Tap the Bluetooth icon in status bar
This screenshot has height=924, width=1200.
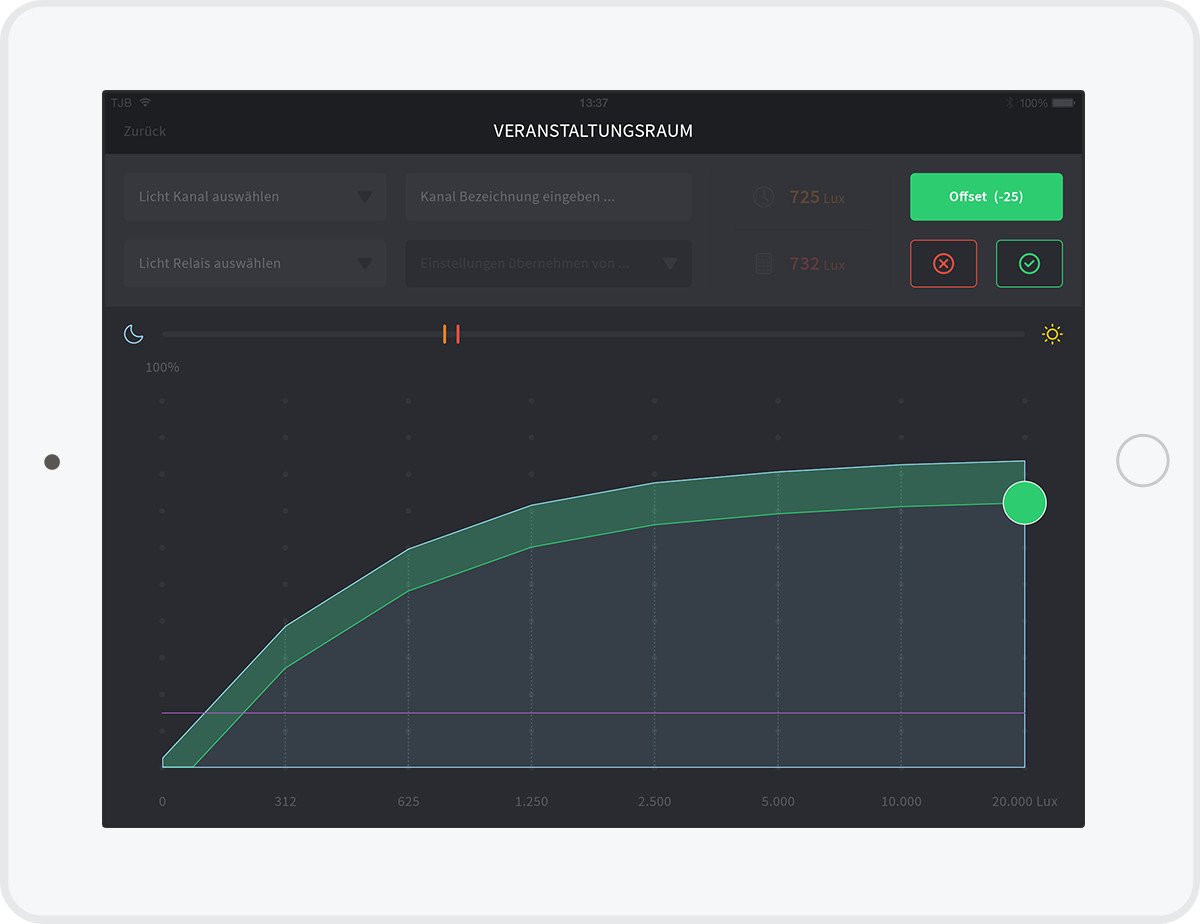coord(1009,103)
